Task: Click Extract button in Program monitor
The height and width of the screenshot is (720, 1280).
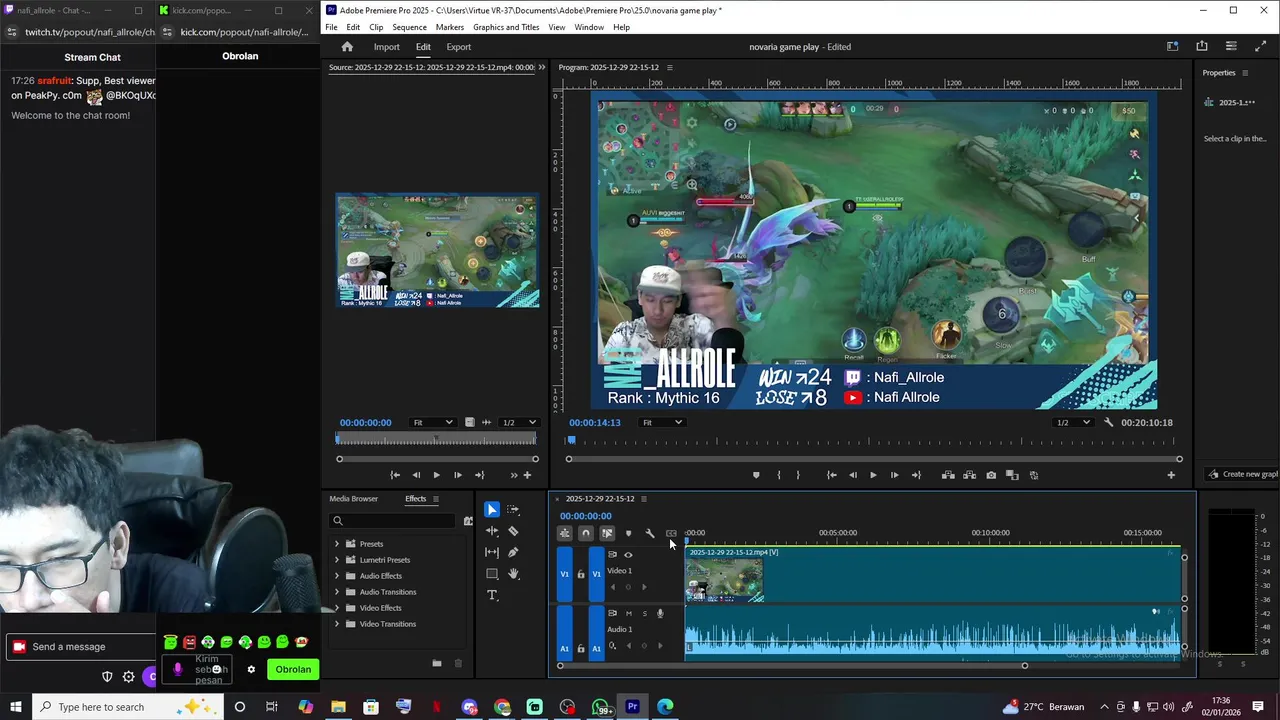Action: click(x=969, y=475)
